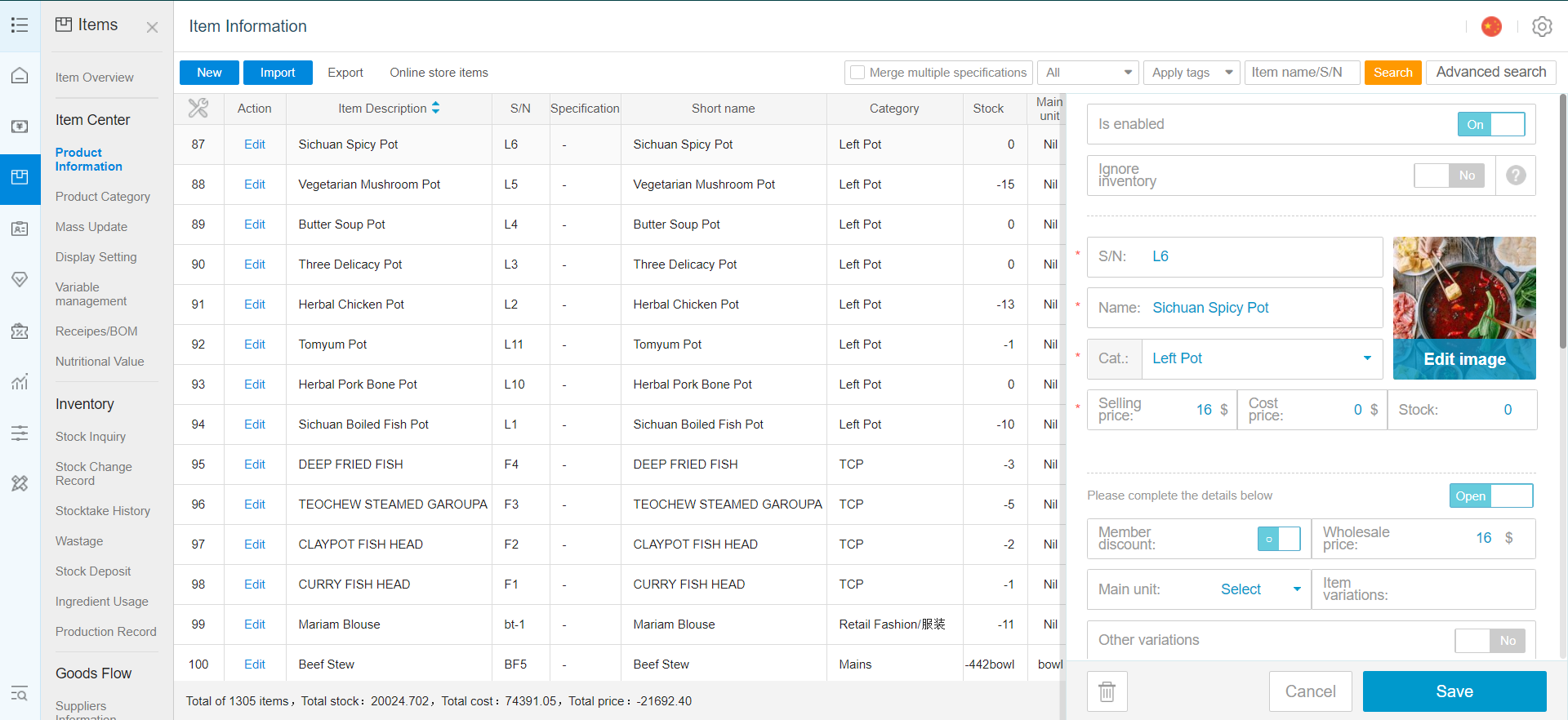Open settings gear icon
The width and height of the screenshot is (1568, 720).
coord(1542,26)
